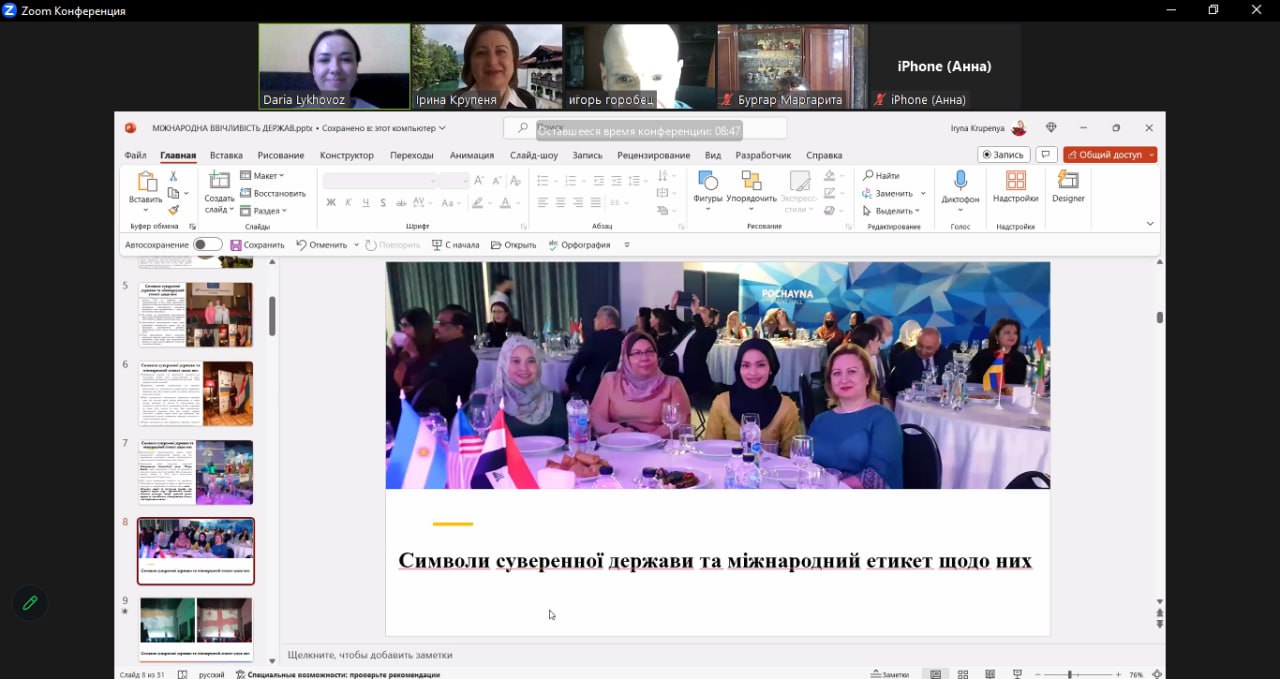The image size is (1280, 679).
Task: Click the Iryna Krupenya account name
Action: tap(978, 128)
